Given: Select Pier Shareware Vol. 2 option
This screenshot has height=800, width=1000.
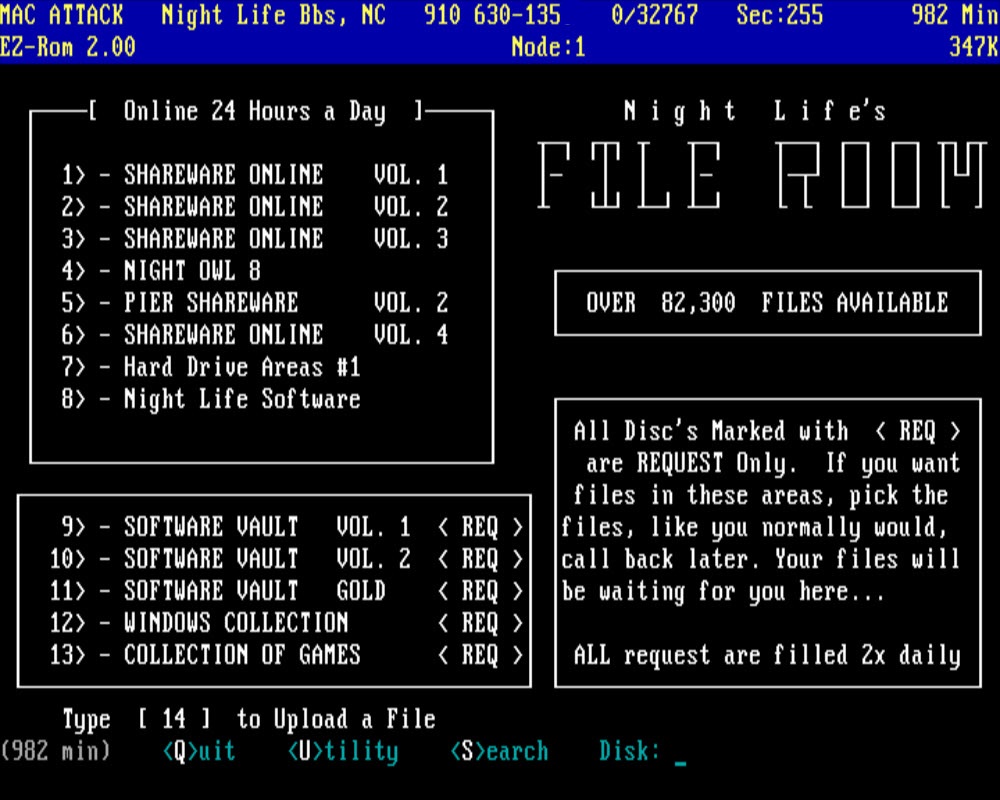Looking at the screenshot, I should point(254,303).
